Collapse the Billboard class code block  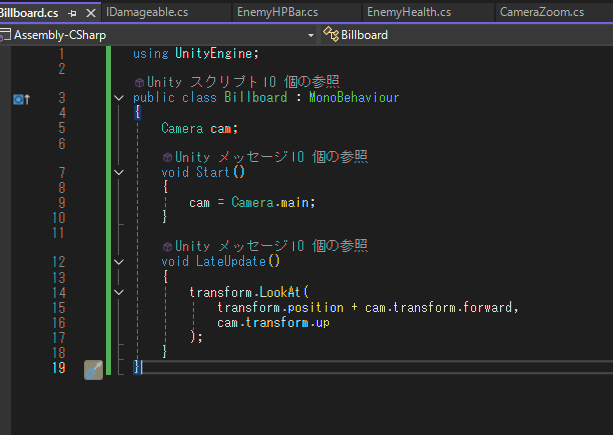tap(119, 98)
